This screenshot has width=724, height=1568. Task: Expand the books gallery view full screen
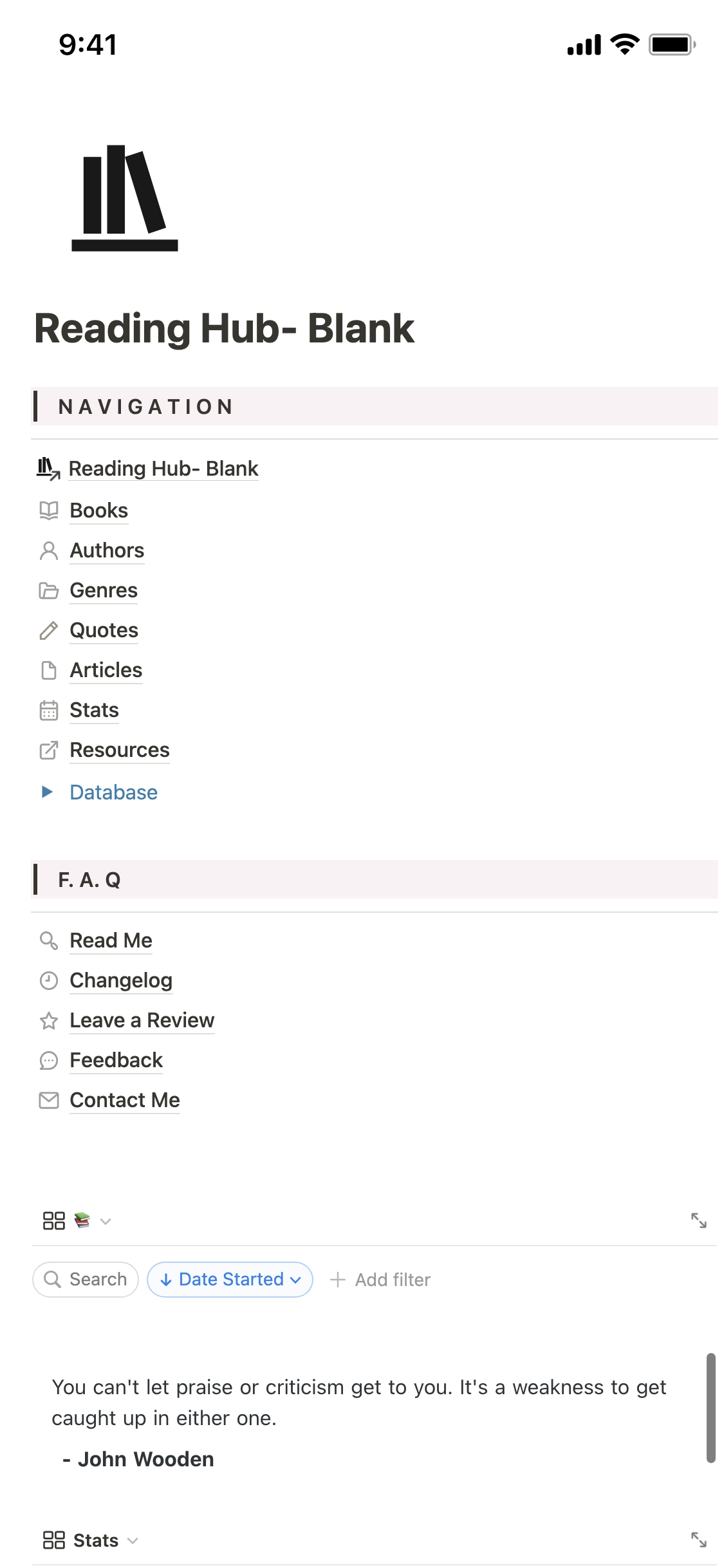pyautogui.click(x=699, y=1220)
